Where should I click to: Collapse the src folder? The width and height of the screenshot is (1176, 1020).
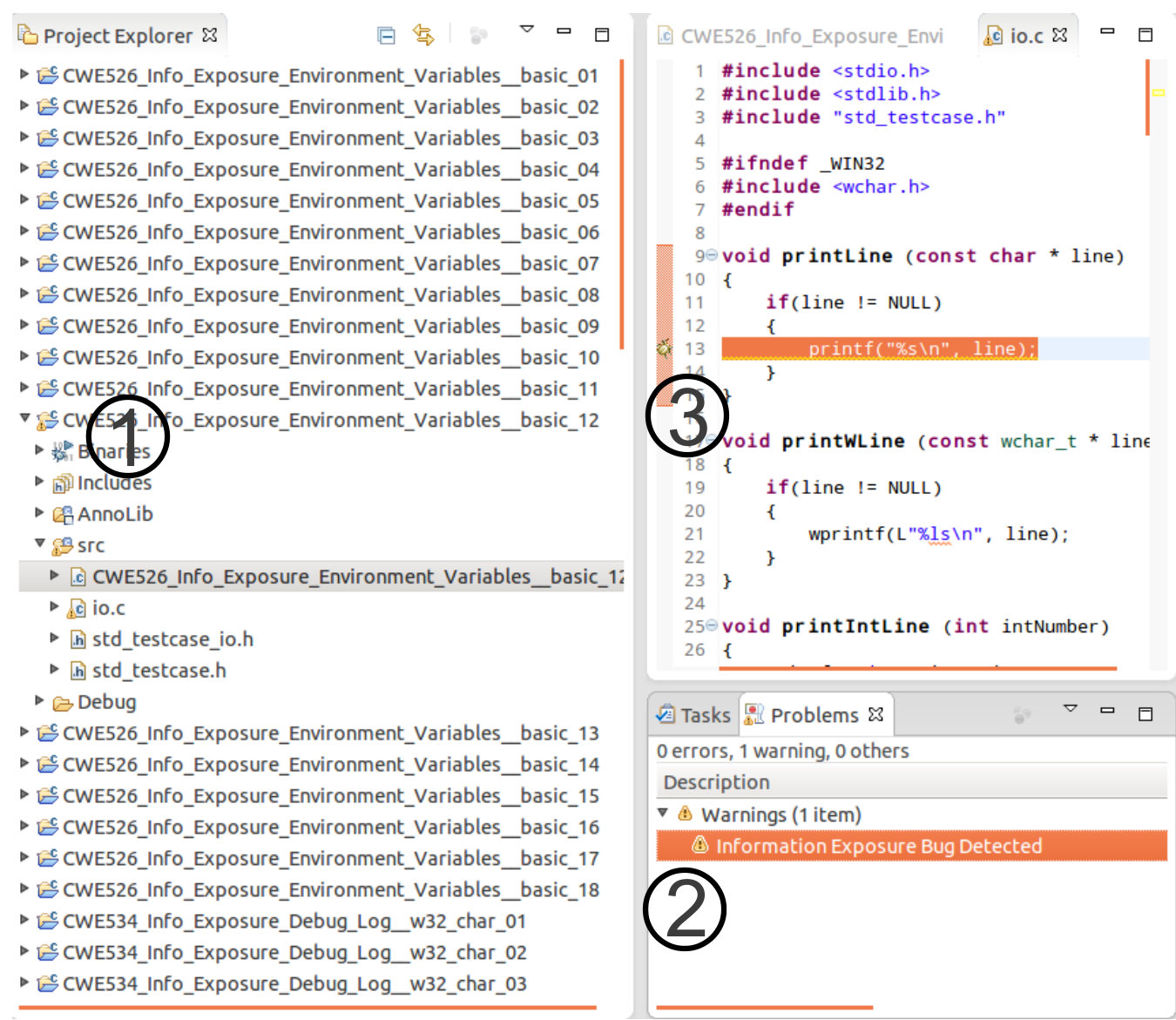click(39, 543)
